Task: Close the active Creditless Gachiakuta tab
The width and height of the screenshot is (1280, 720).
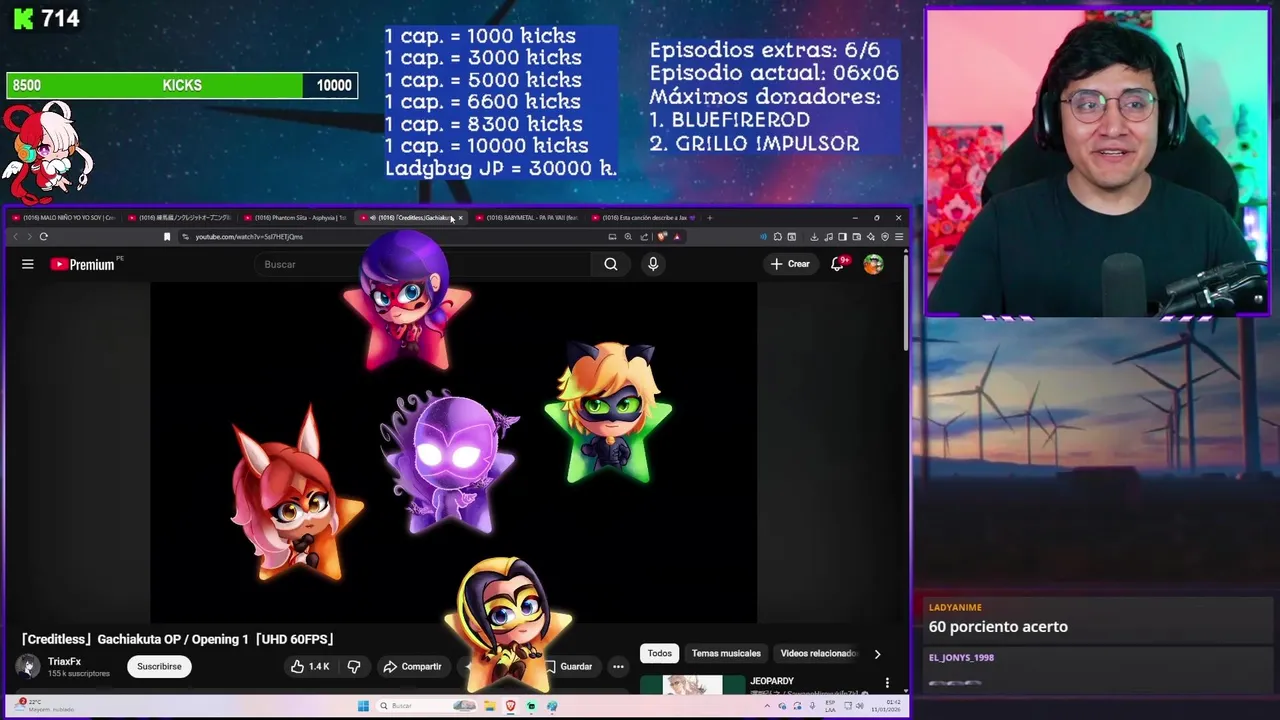Action: pyautogui.click(x=460, y=218)
